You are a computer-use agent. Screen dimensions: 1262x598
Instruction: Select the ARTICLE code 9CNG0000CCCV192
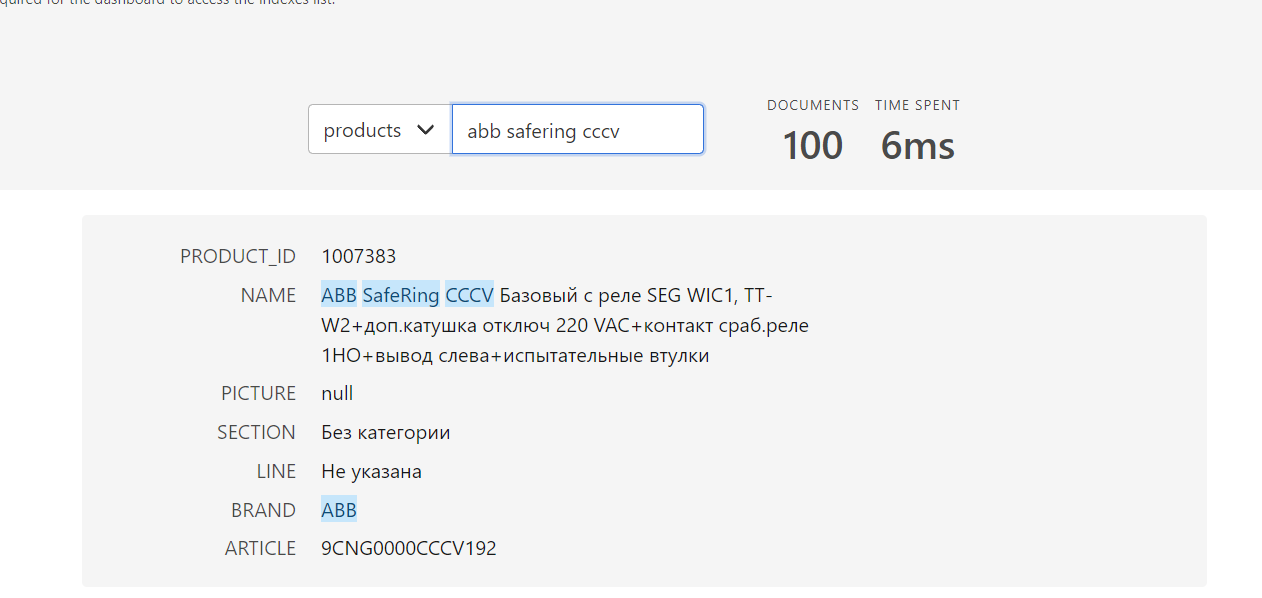pyautogui.click(x=409, y=548)
